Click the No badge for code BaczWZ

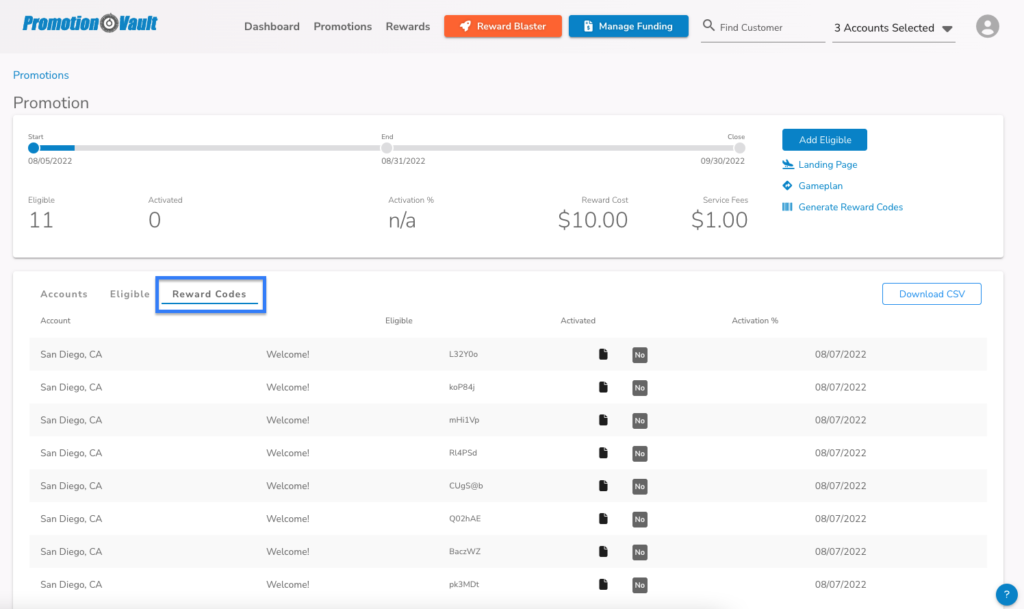639,552
